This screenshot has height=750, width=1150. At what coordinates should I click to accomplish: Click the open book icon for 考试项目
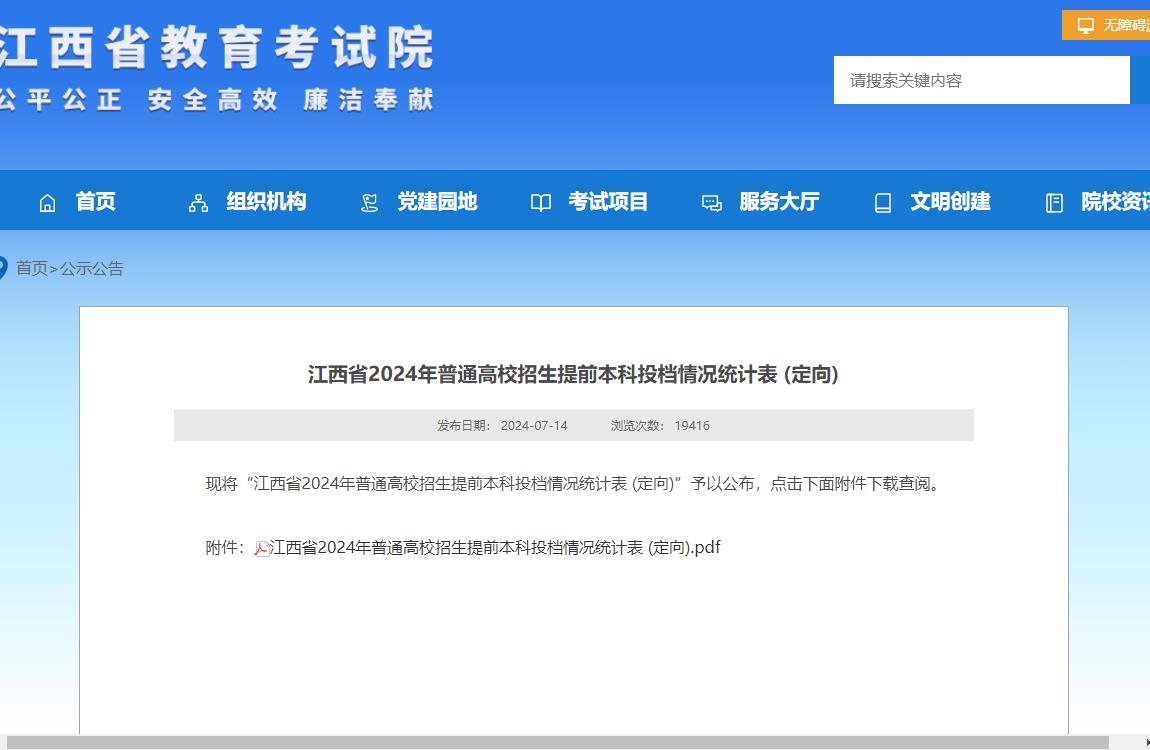coord(540,201)
